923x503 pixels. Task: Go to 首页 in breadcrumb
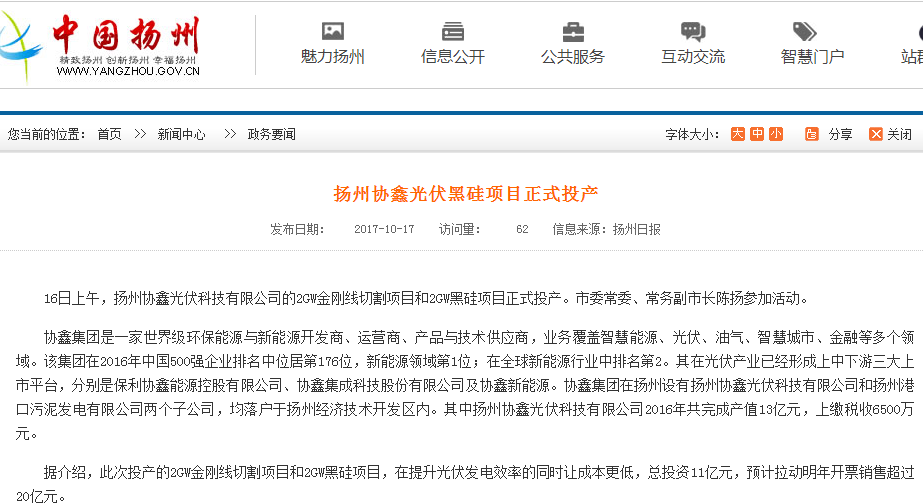click(x=109, y=134)
